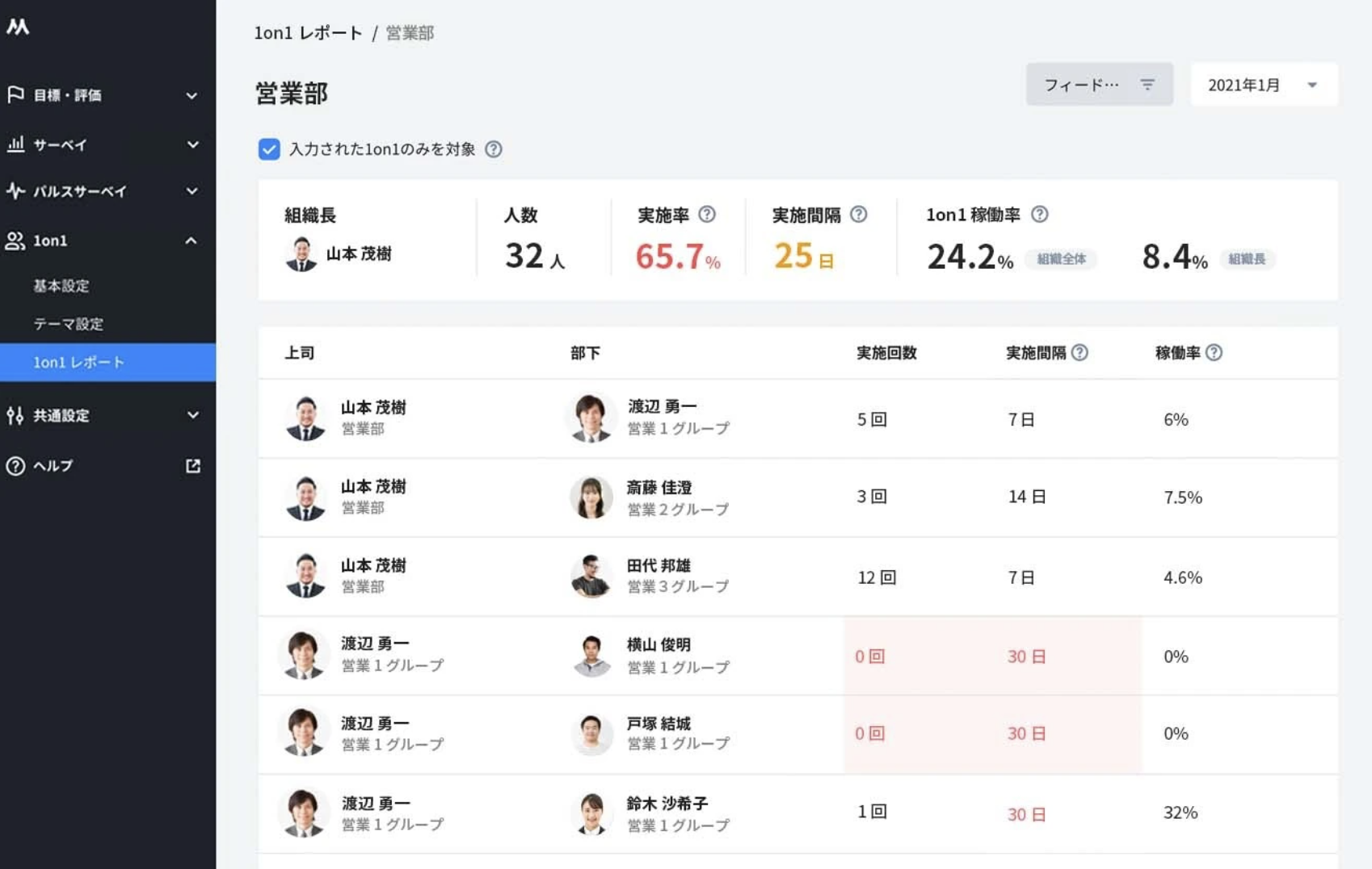Screen dimensions: 1372x869
Task: Click help icon beside 実施間隔 summary
Action: 859,214
